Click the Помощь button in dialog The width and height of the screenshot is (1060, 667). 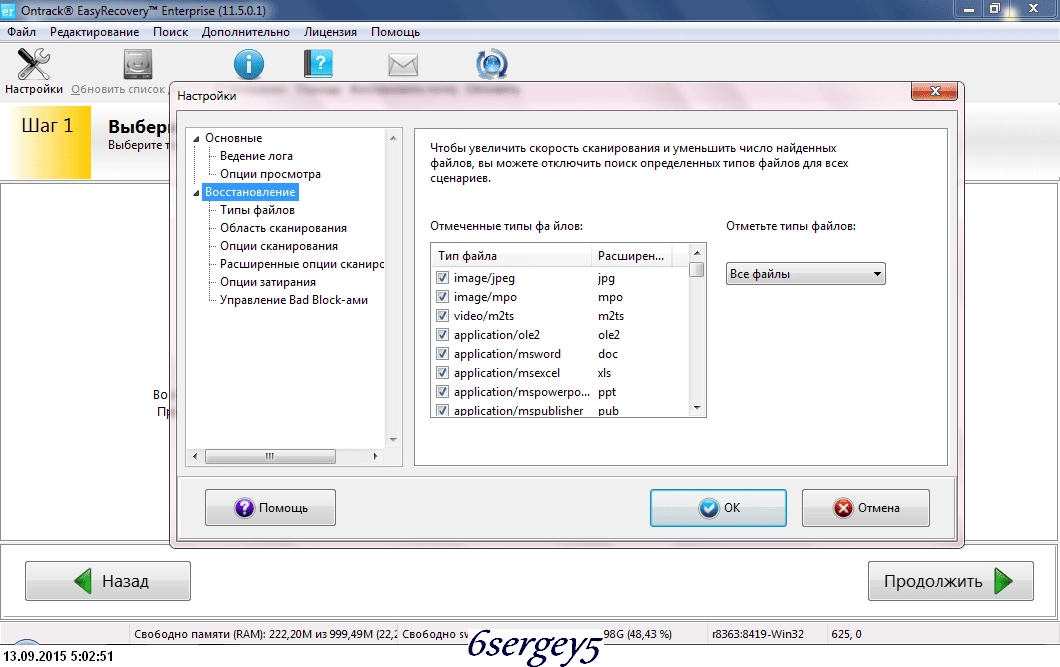[x=270, y=508]
